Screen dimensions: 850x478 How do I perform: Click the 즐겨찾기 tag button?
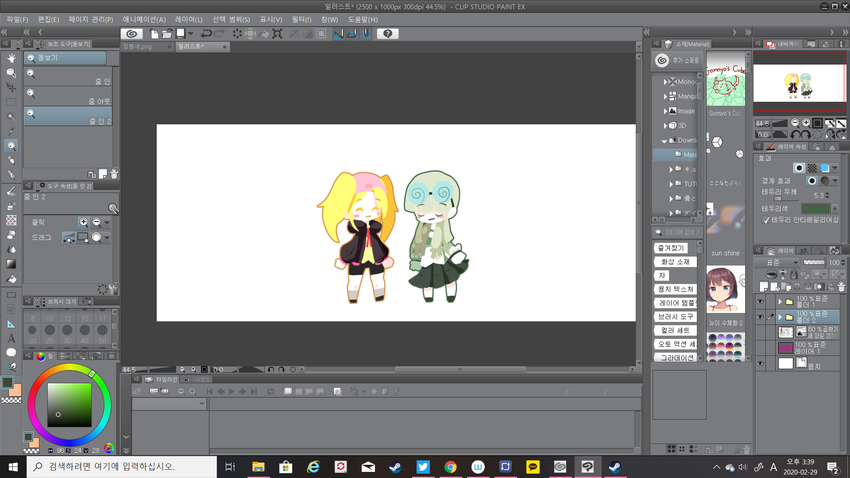[671, 248]
